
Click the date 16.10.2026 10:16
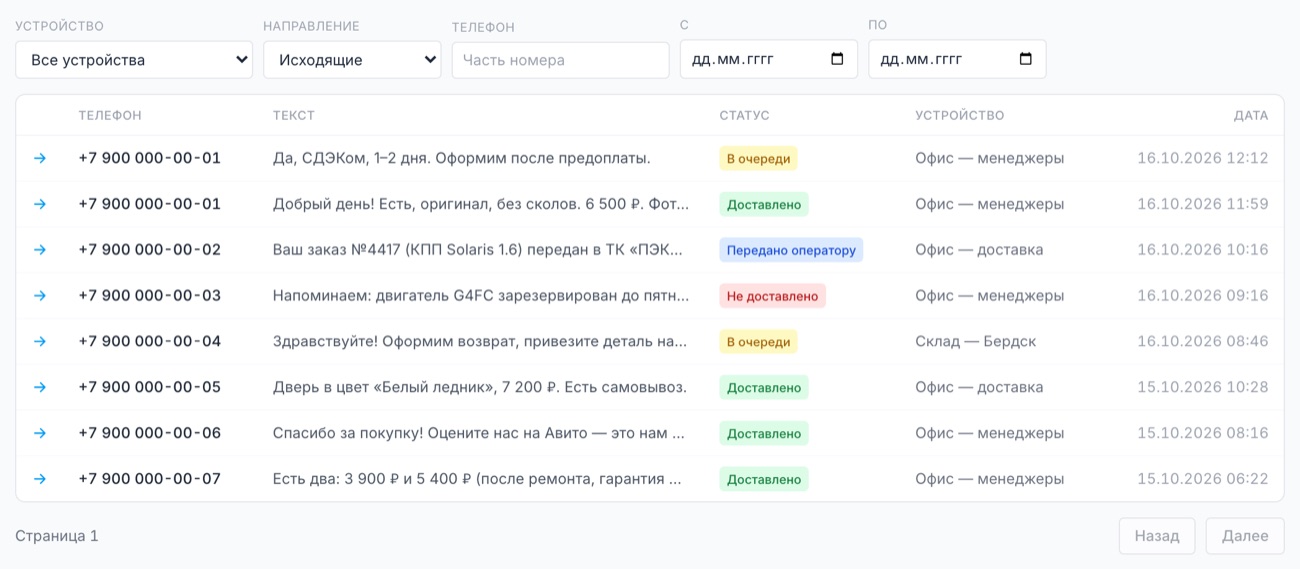pos(1203,250)
